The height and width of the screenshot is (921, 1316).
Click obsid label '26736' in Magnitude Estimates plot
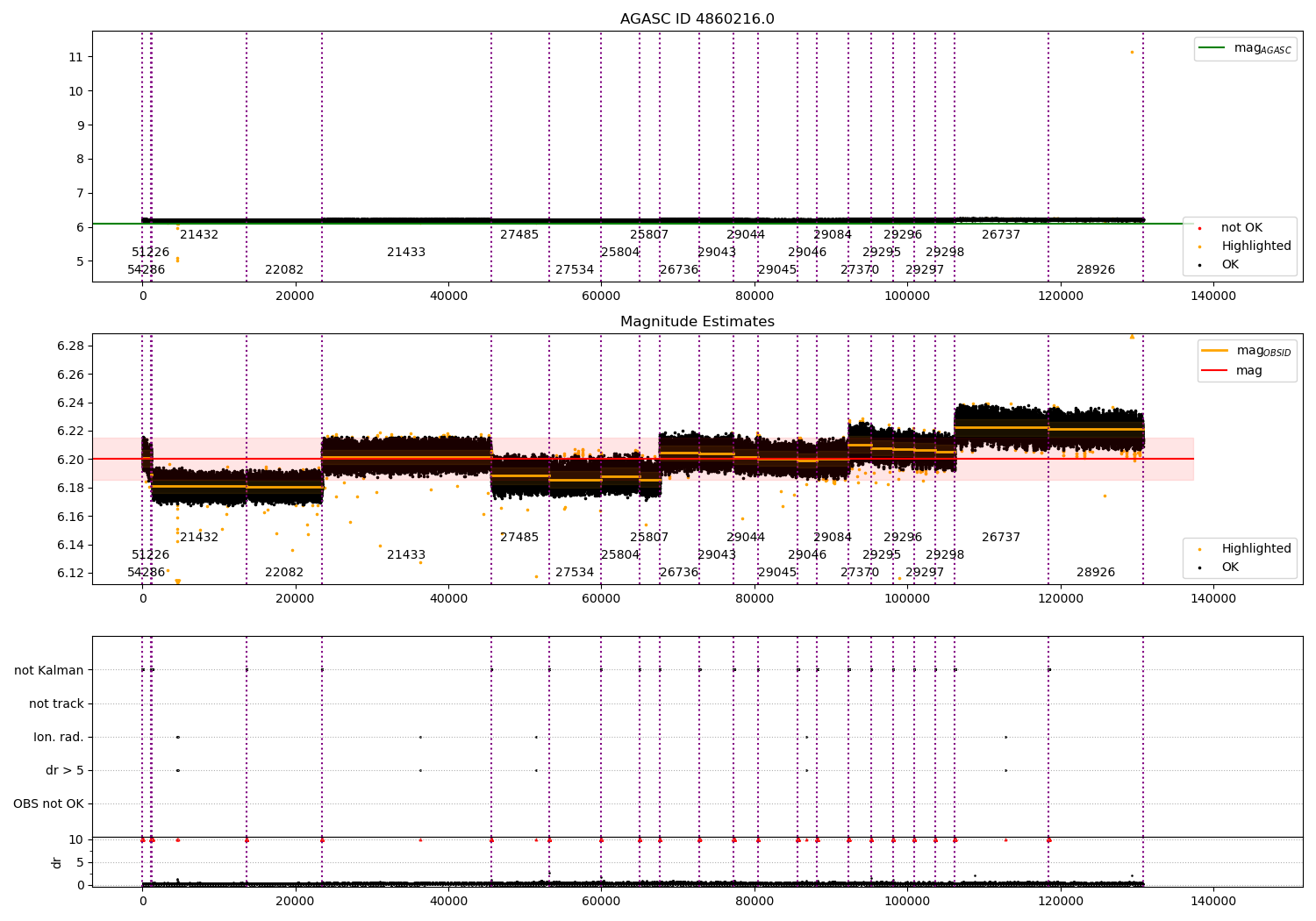pos(679,573)
